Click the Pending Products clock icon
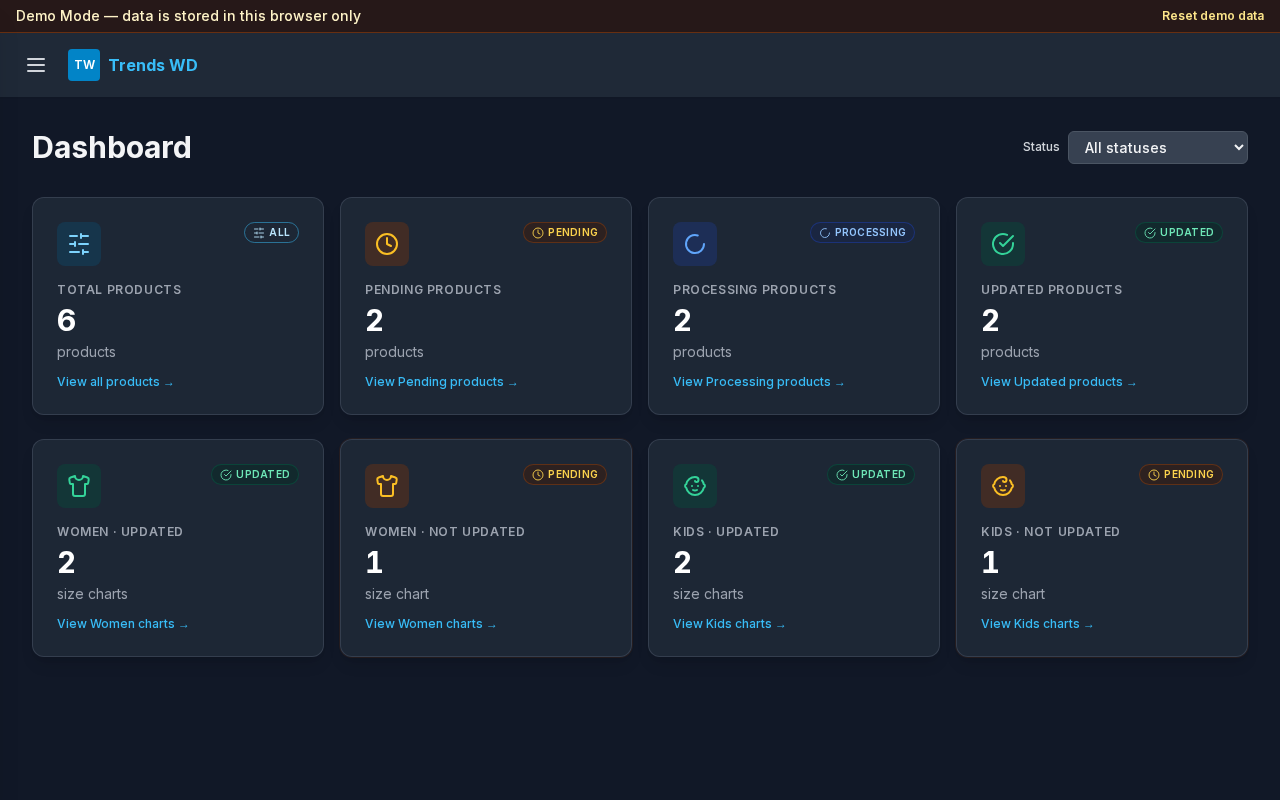The width and height of the screenshot is (1280, 800). click(x=387, y=244)
